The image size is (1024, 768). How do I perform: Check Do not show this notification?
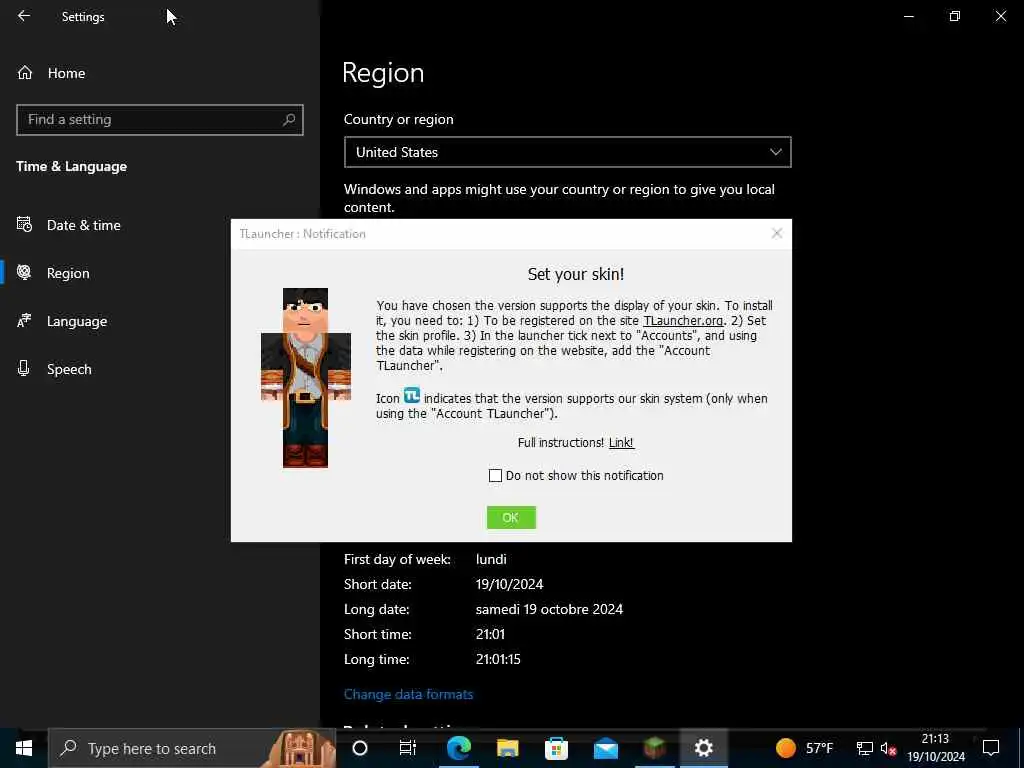pos(495,475)
